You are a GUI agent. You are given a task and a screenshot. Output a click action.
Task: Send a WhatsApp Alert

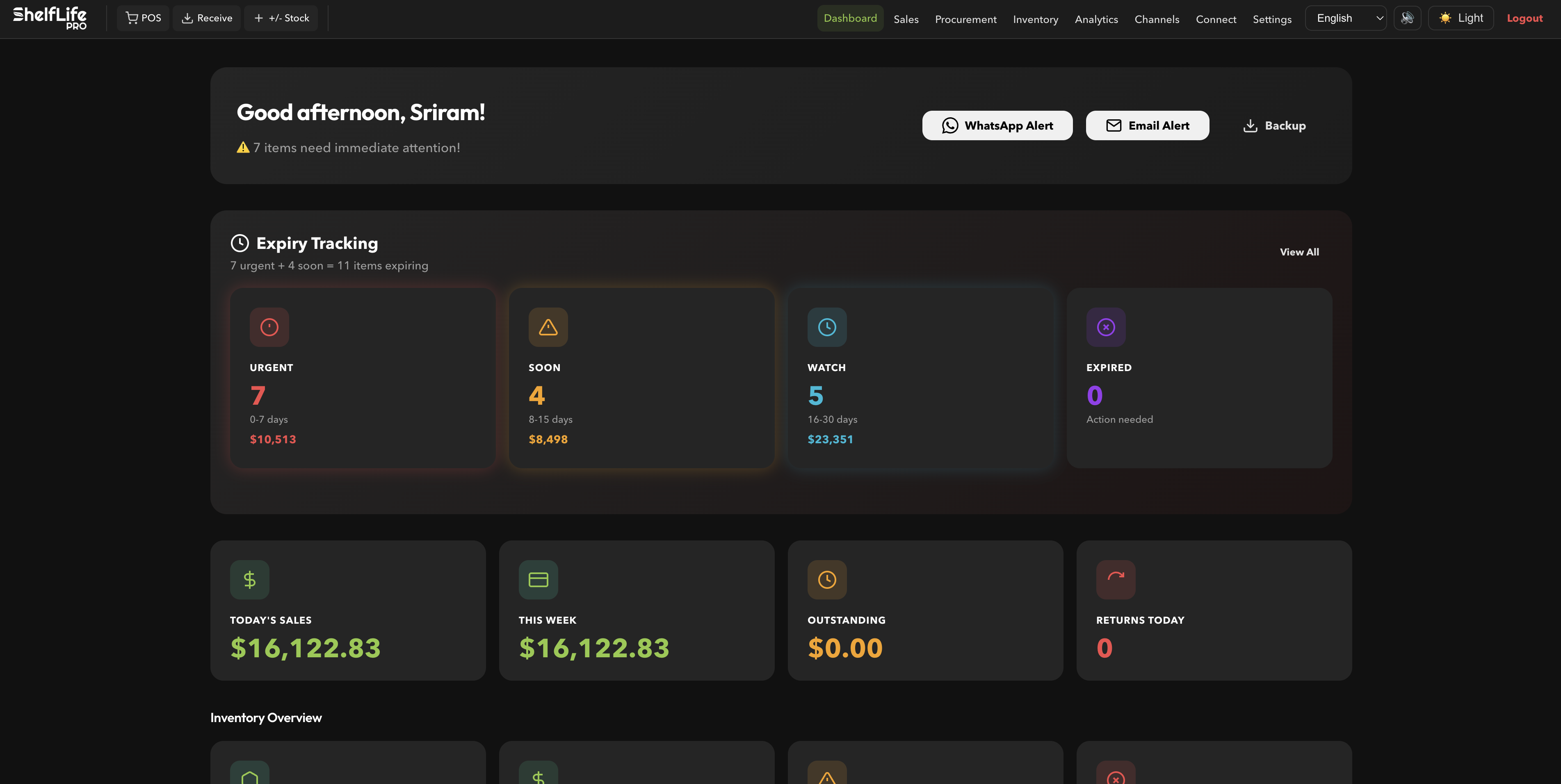click(x=997, y=125)
